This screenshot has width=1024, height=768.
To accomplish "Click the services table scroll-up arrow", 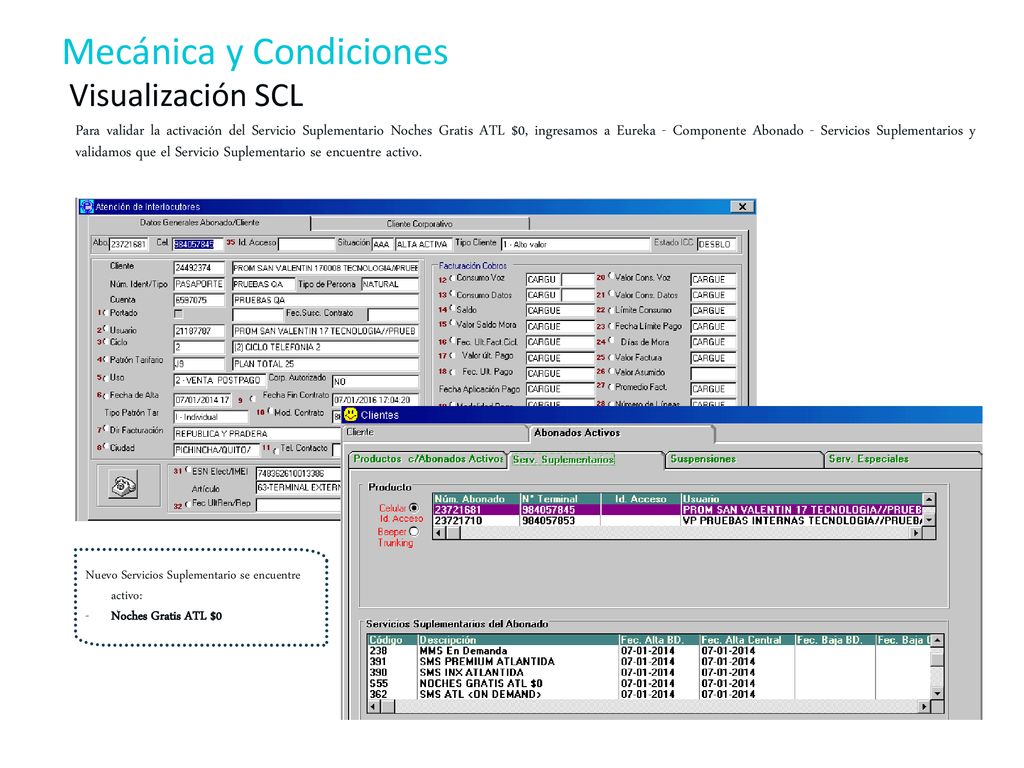I will [937, 641].
